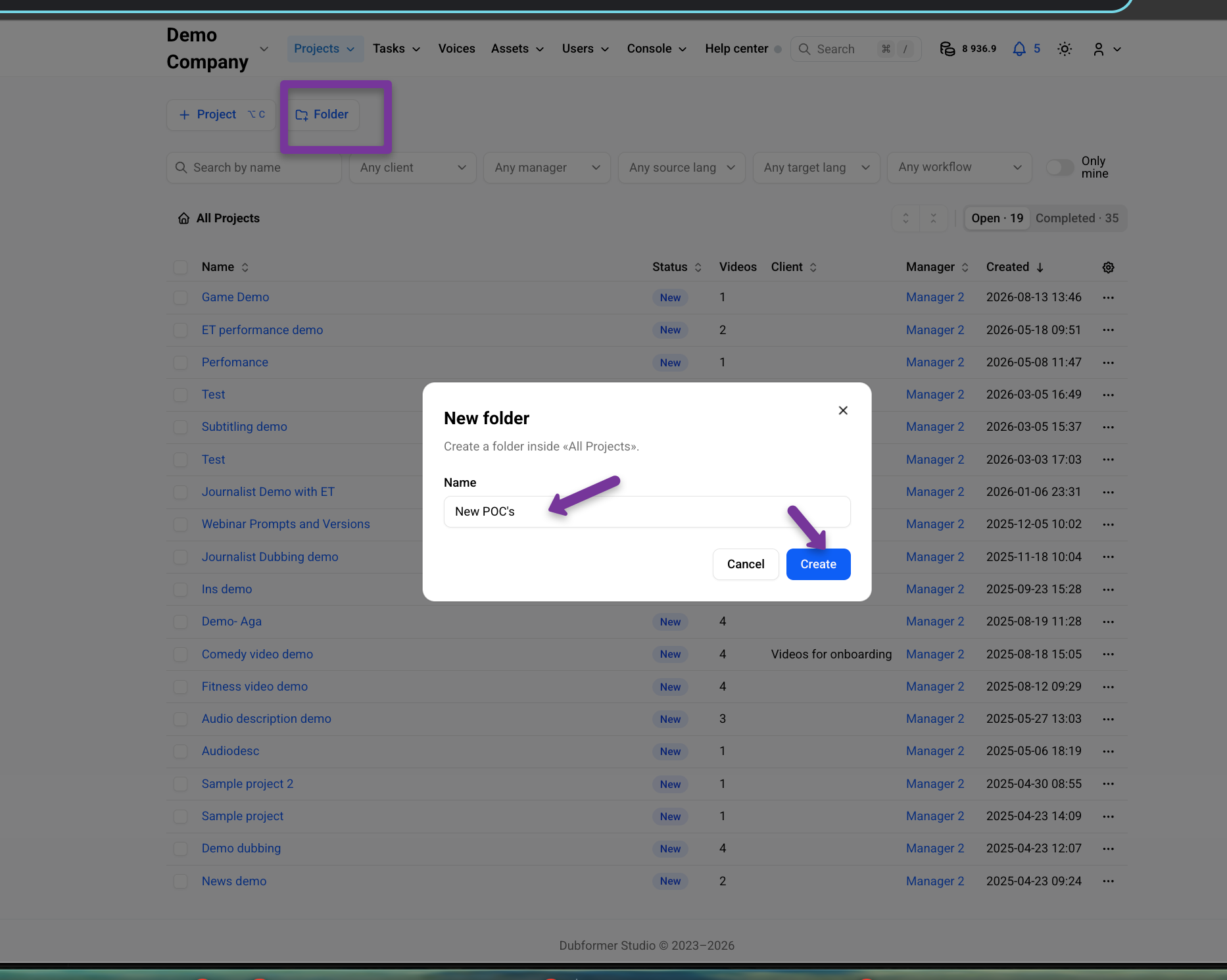
Task: Click collapse all folders icon
Action: tap(933, 218)
